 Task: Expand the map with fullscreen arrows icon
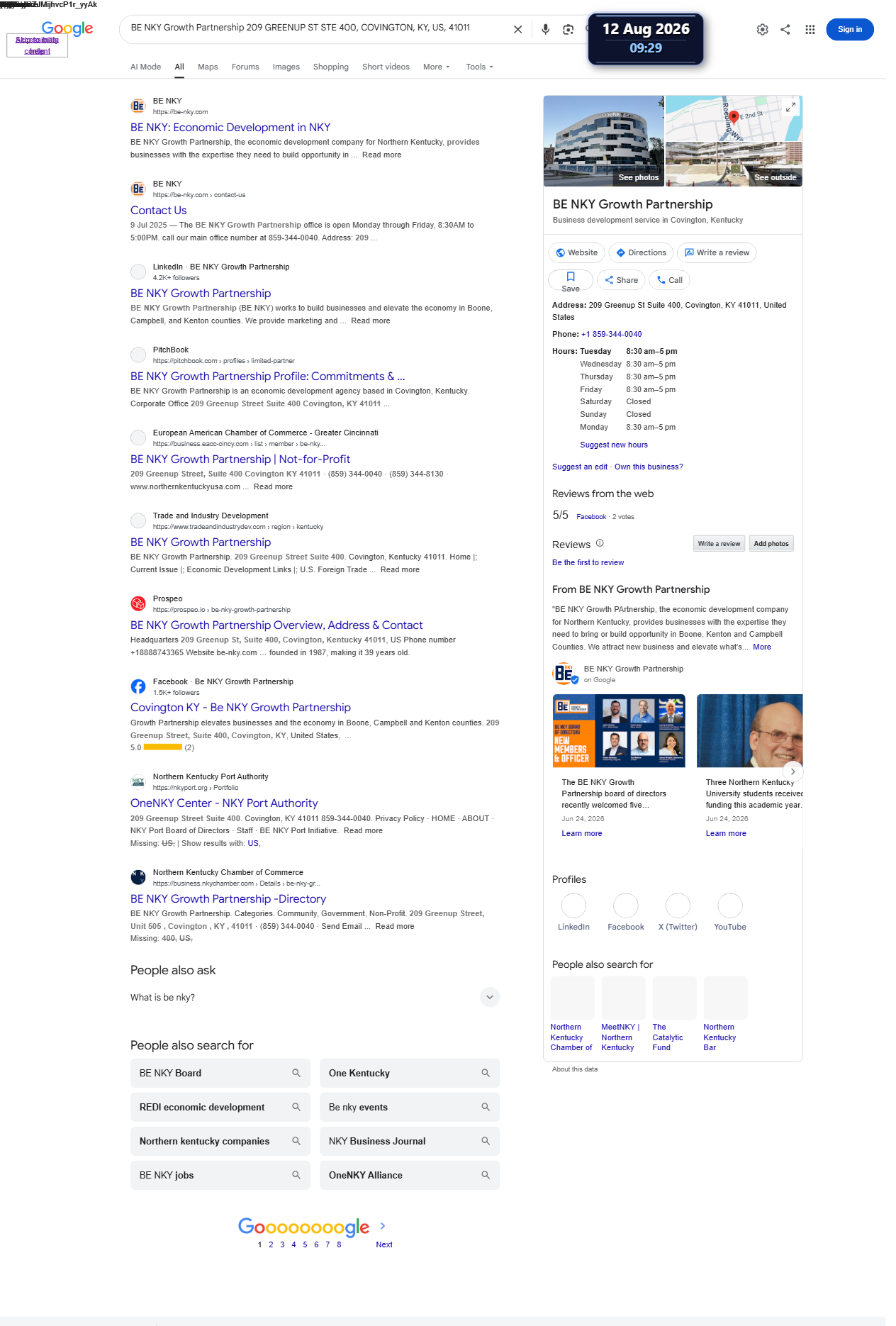790,107
